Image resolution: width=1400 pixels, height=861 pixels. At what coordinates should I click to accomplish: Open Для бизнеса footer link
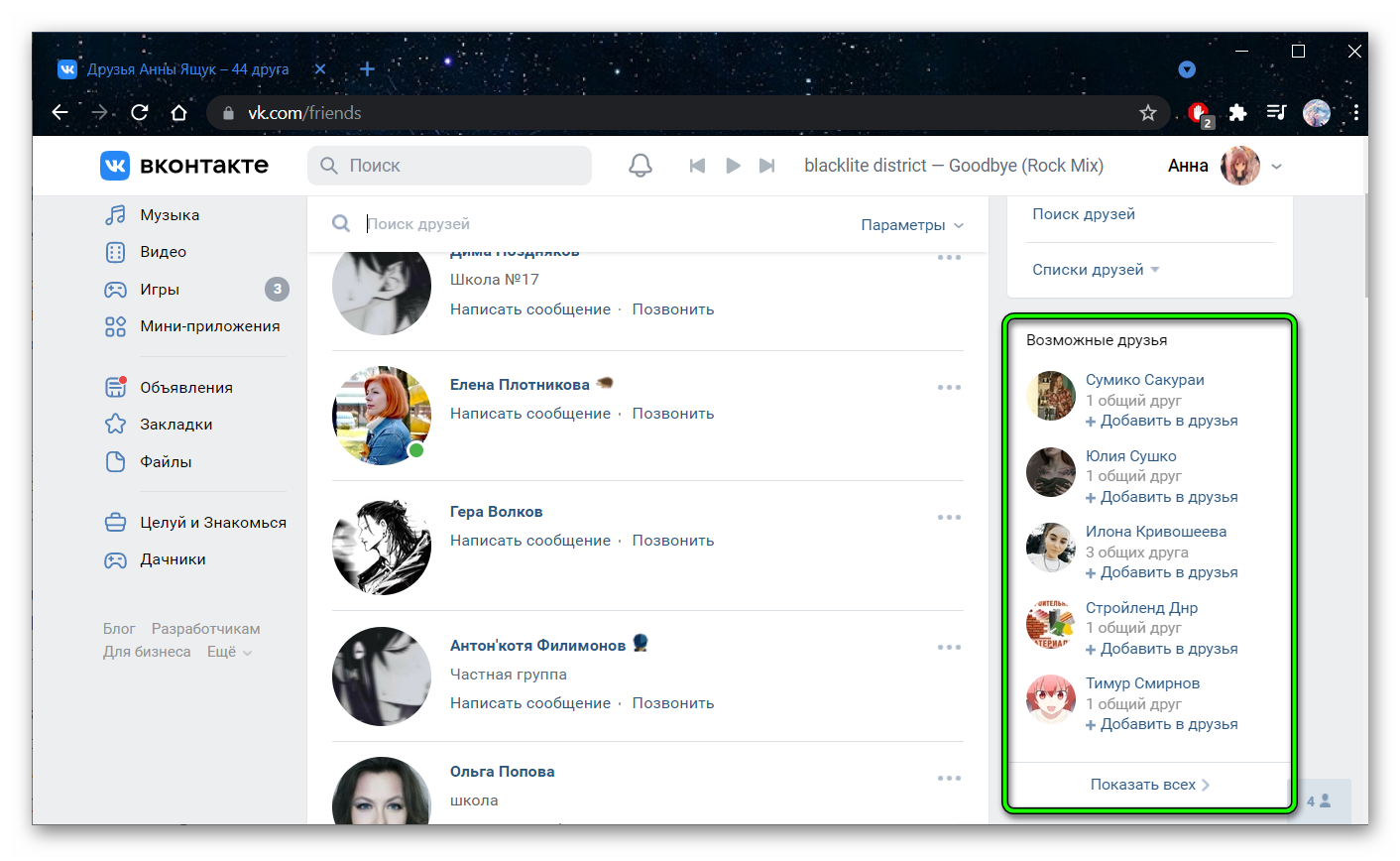coord(147,652)
